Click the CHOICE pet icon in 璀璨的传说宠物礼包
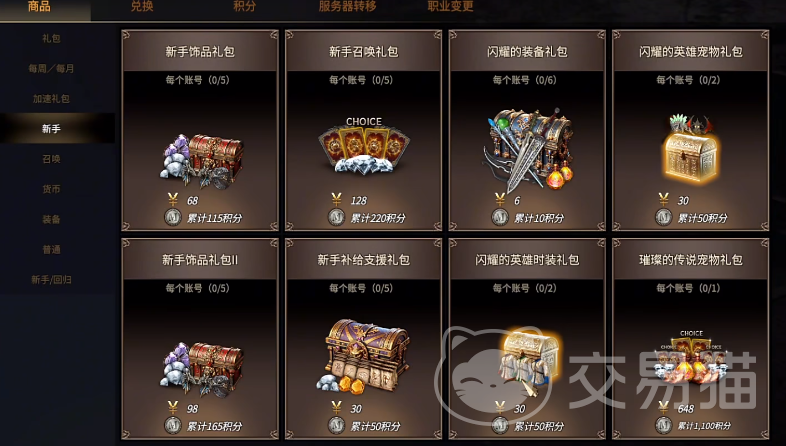Screen dimensions: 786x446 tap(691, 358)
